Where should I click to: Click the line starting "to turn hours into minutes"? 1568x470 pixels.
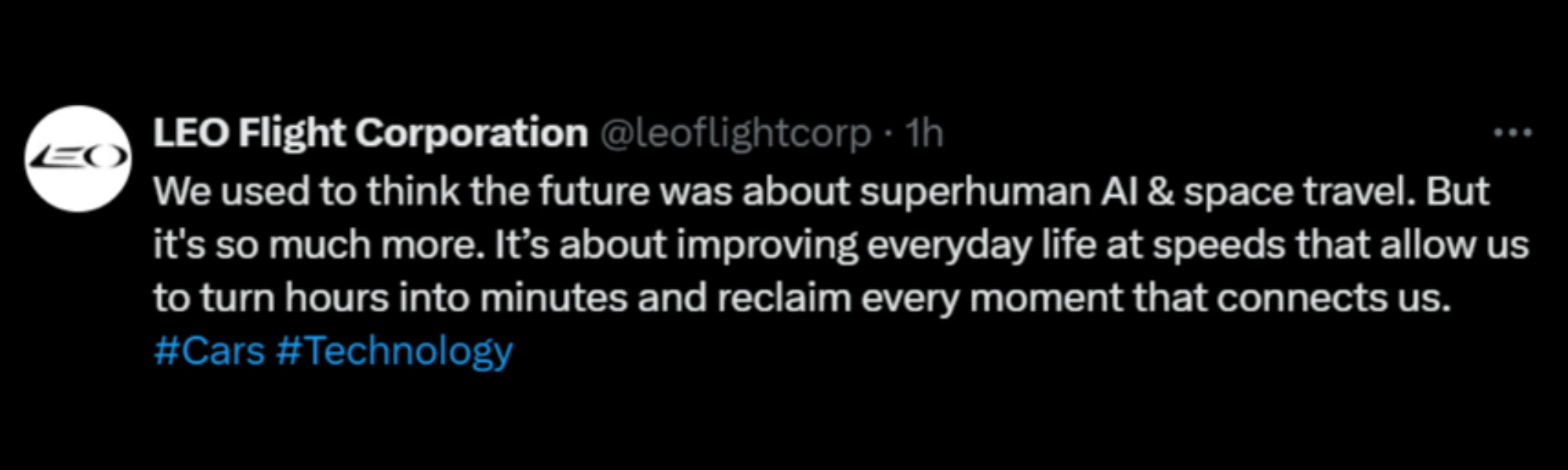click(801, 298)
